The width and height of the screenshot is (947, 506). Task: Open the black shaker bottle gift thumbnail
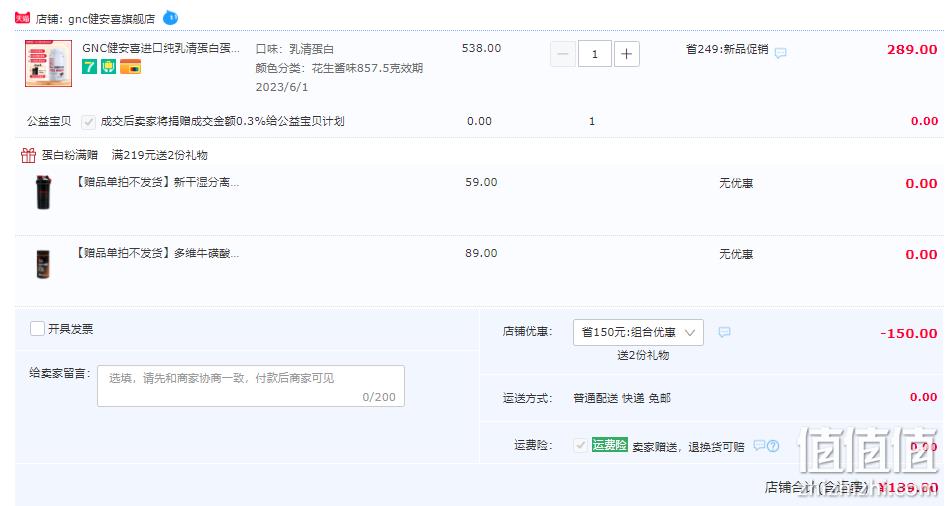[43, 192]
